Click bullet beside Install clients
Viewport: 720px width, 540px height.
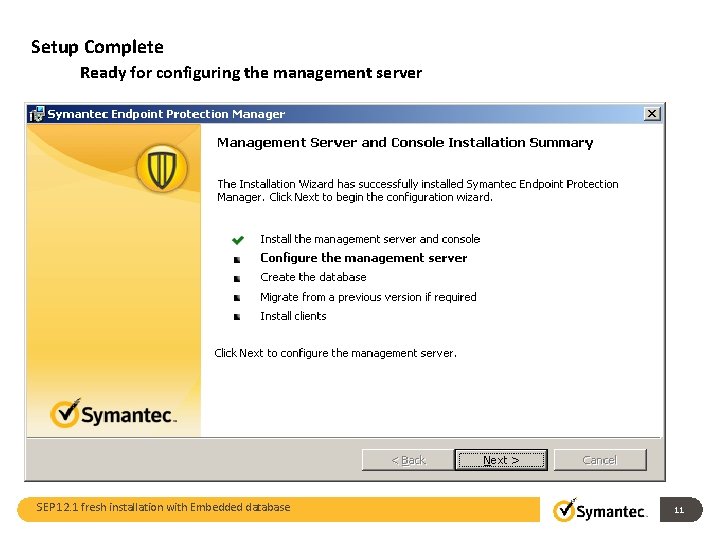[x=237, y=316]
